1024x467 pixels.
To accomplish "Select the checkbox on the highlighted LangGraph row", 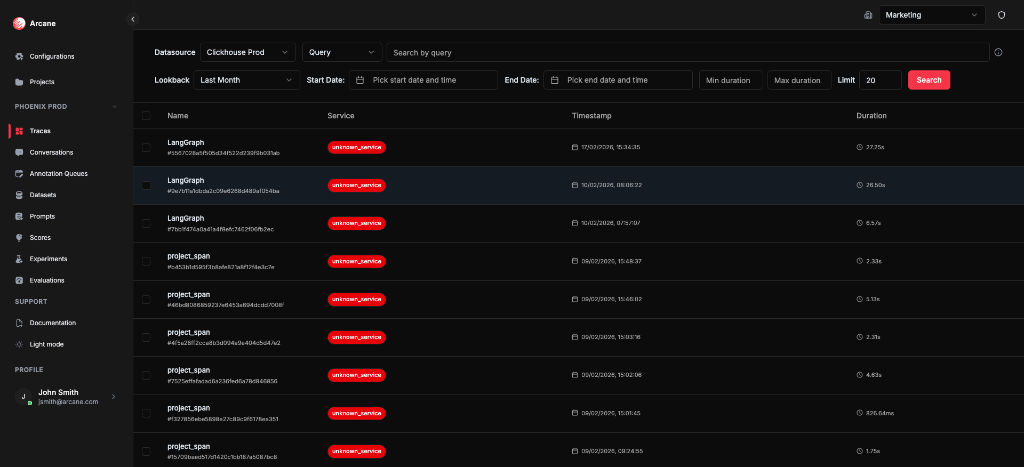I will [146, 185].
